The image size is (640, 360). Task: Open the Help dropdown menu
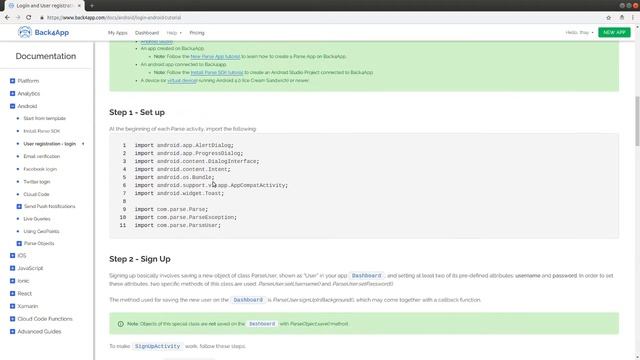(x=174, y=33)
